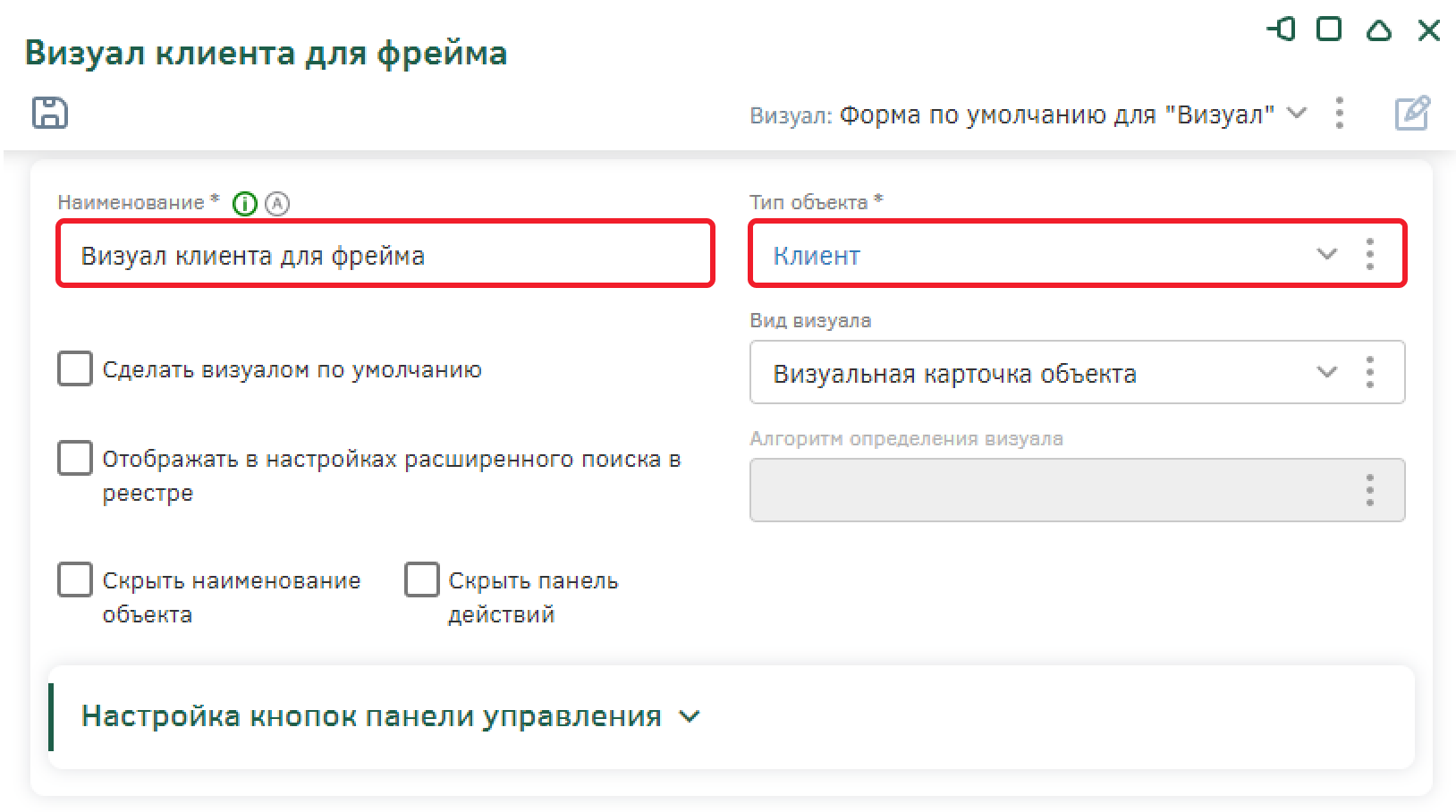Click the Наименование text input field
Viewport: 1456px width, 812px height.
[385, 255]
